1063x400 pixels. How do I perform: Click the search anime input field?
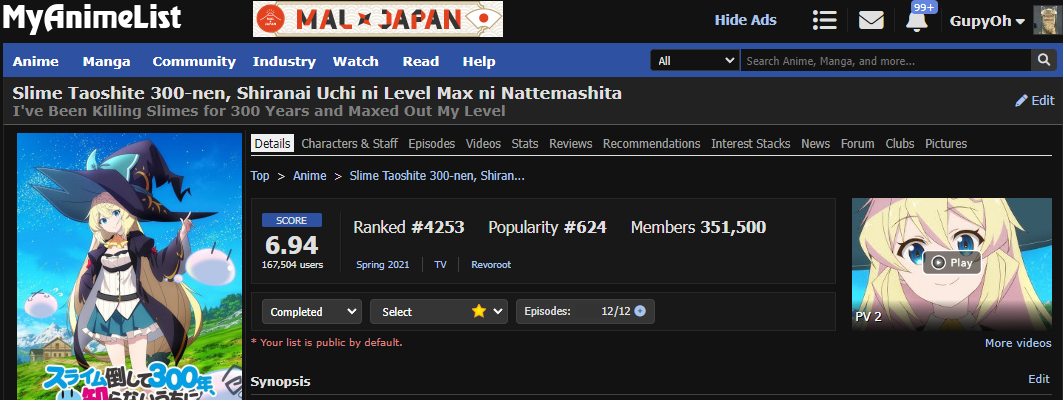pos(883,61)
